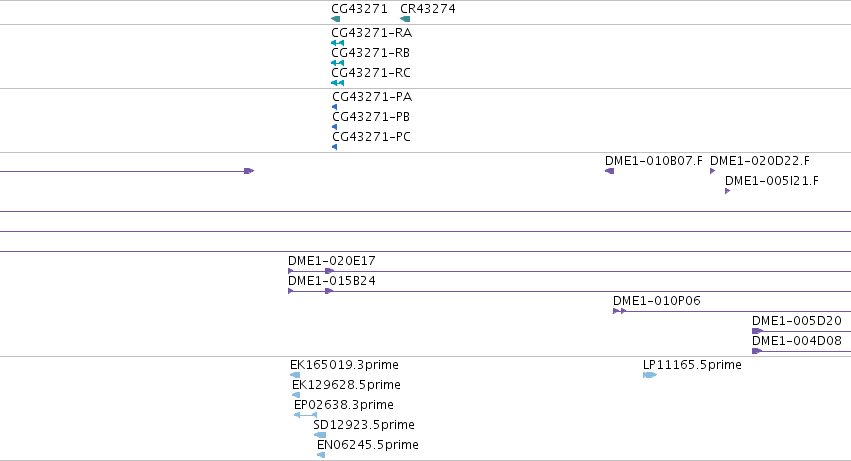Click the DME1-010B07.F purple arrow glyph
This screenshot has height=461, width=851.
pyautogui.click(x=609, y=171)
